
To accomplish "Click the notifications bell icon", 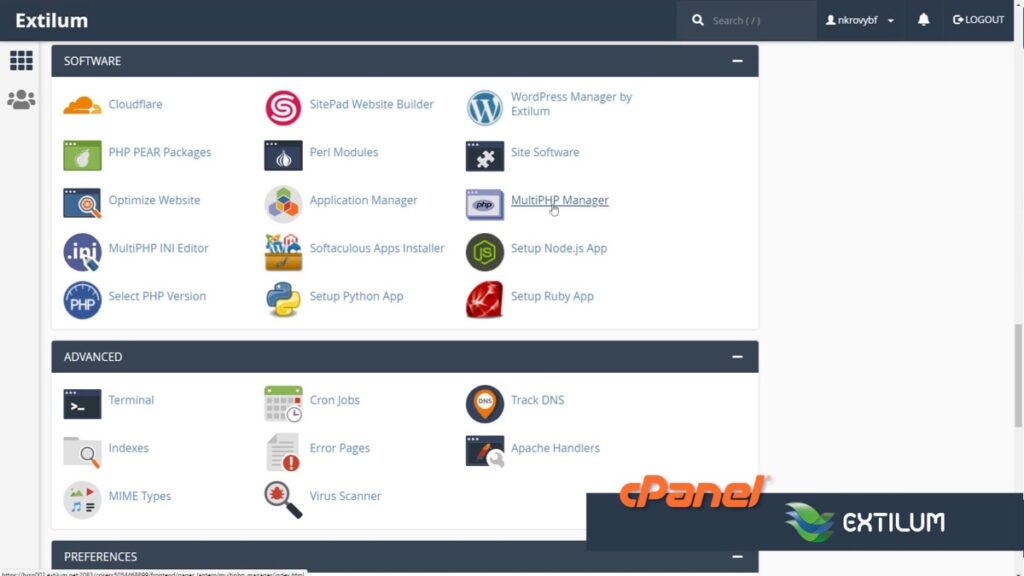I will [x=923, y=20].
